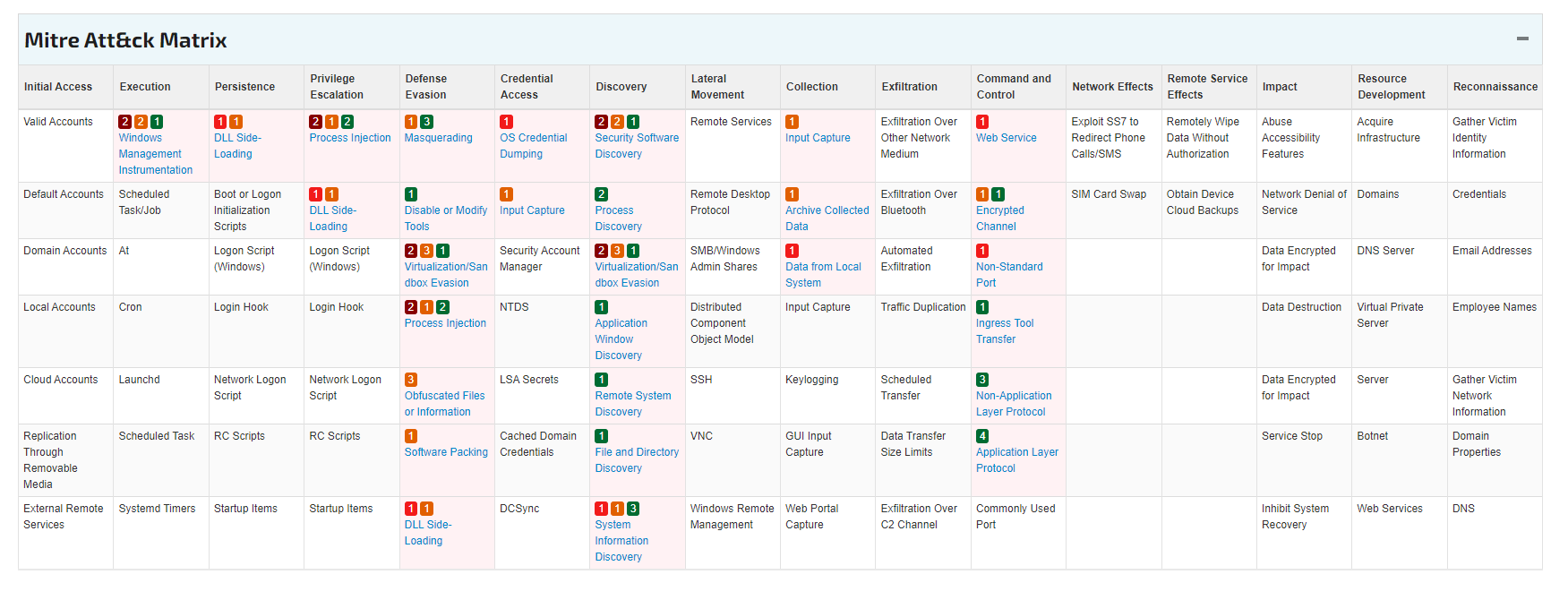Select the Valid Accounts cell
Viewport: 1568px width, 600px height.
65,146
